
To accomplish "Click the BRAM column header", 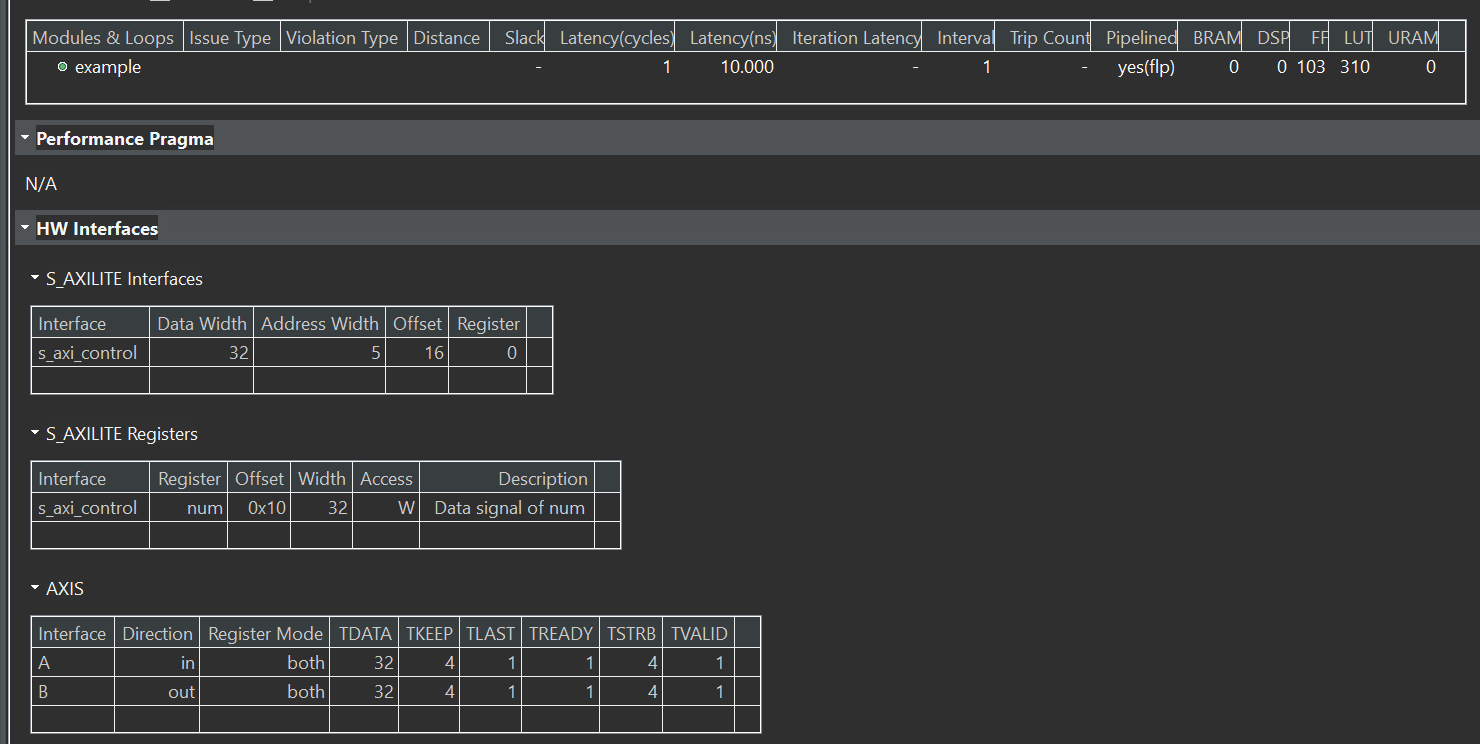I will click(1211, 38).
